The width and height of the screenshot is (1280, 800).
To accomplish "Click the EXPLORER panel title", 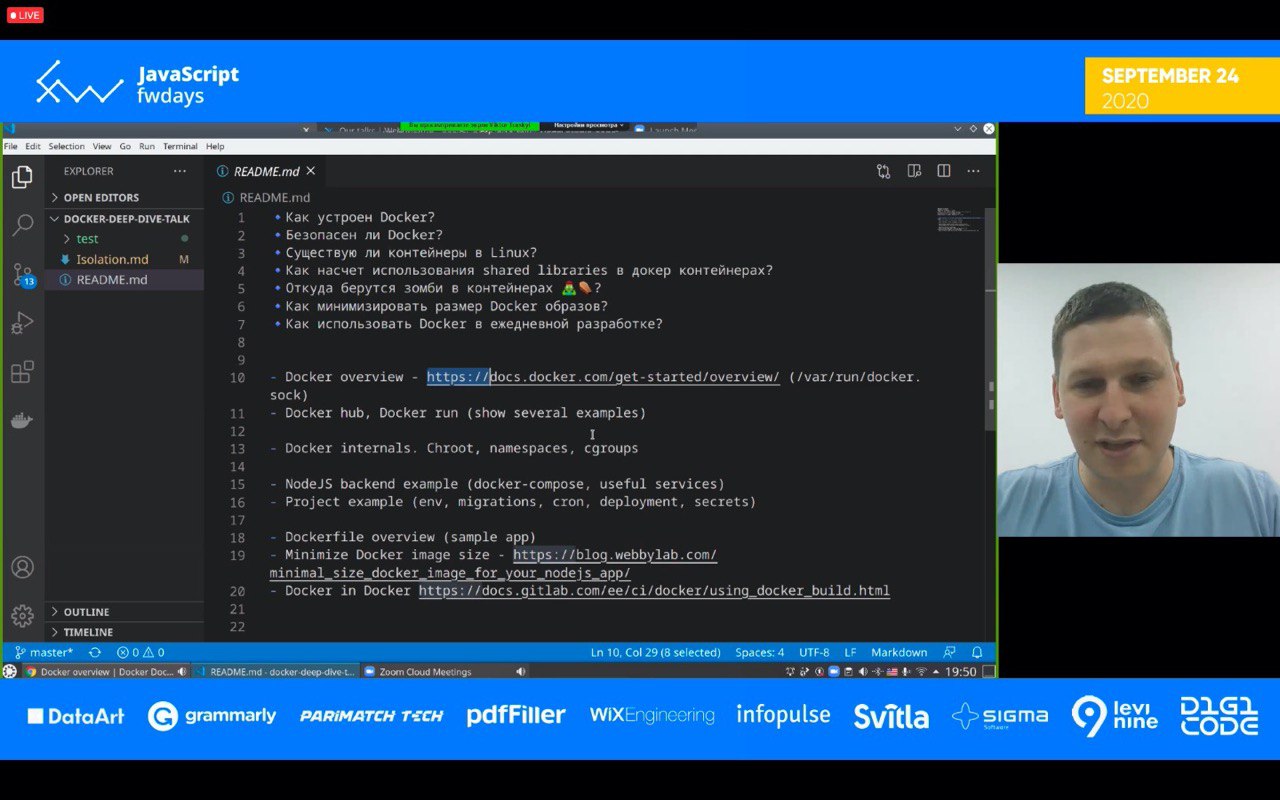I will pos(89,171).
